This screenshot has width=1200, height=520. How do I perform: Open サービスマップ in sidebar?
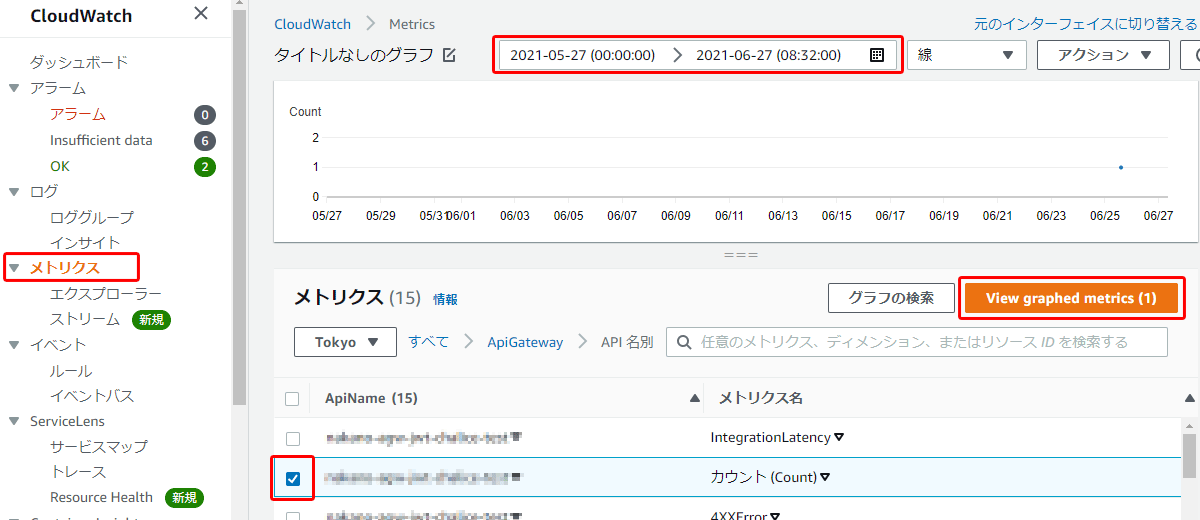[x=99, y=446]
